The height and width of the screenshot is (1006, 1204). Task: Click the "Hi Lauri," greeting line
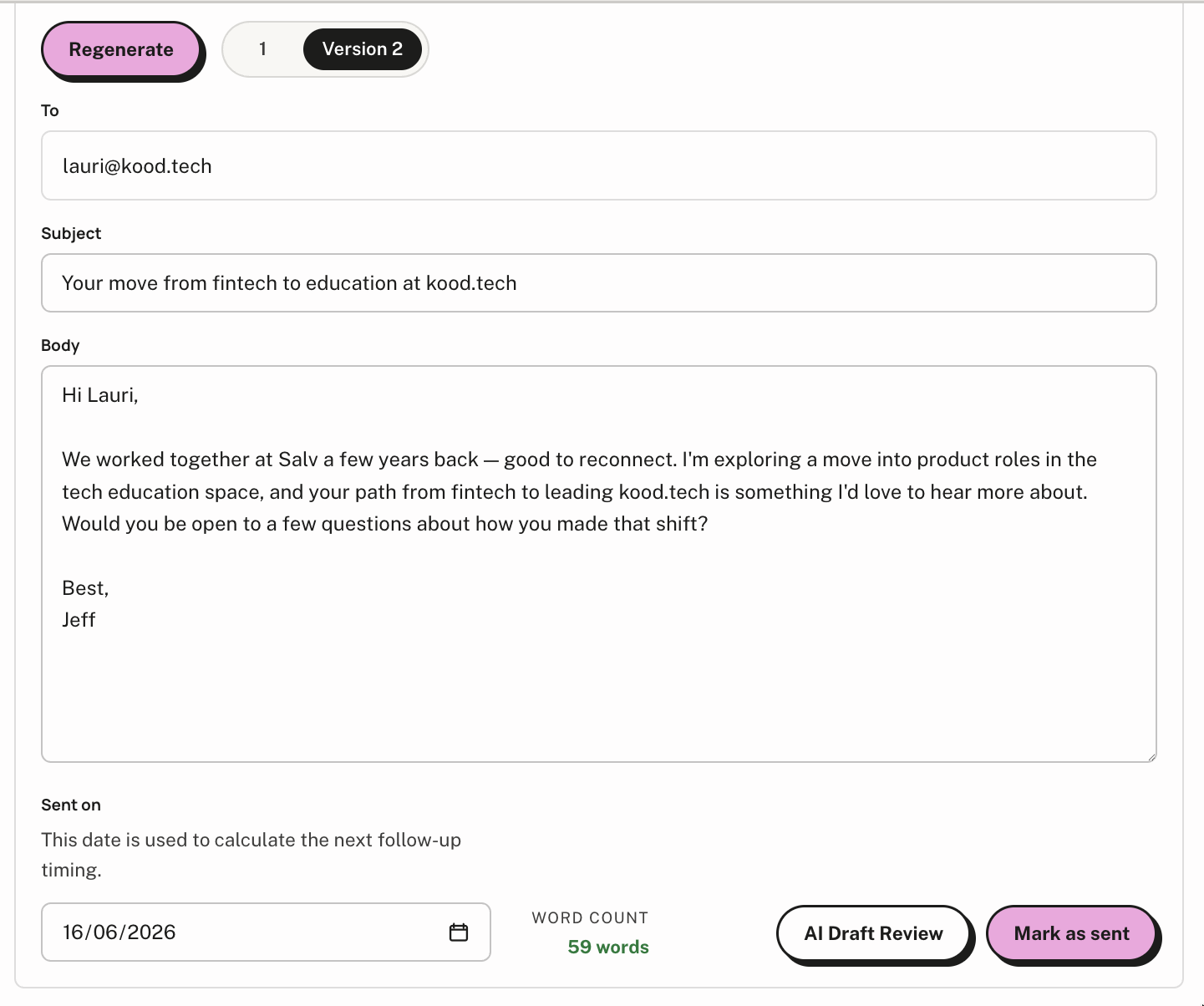point(100,395)
